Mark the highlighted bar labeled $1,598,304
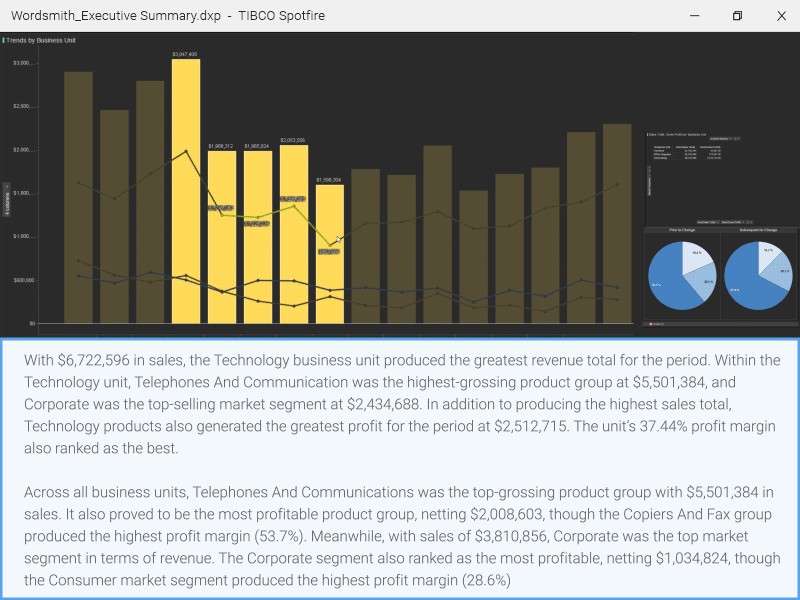The image size is (800, 600). coord(330,254)
